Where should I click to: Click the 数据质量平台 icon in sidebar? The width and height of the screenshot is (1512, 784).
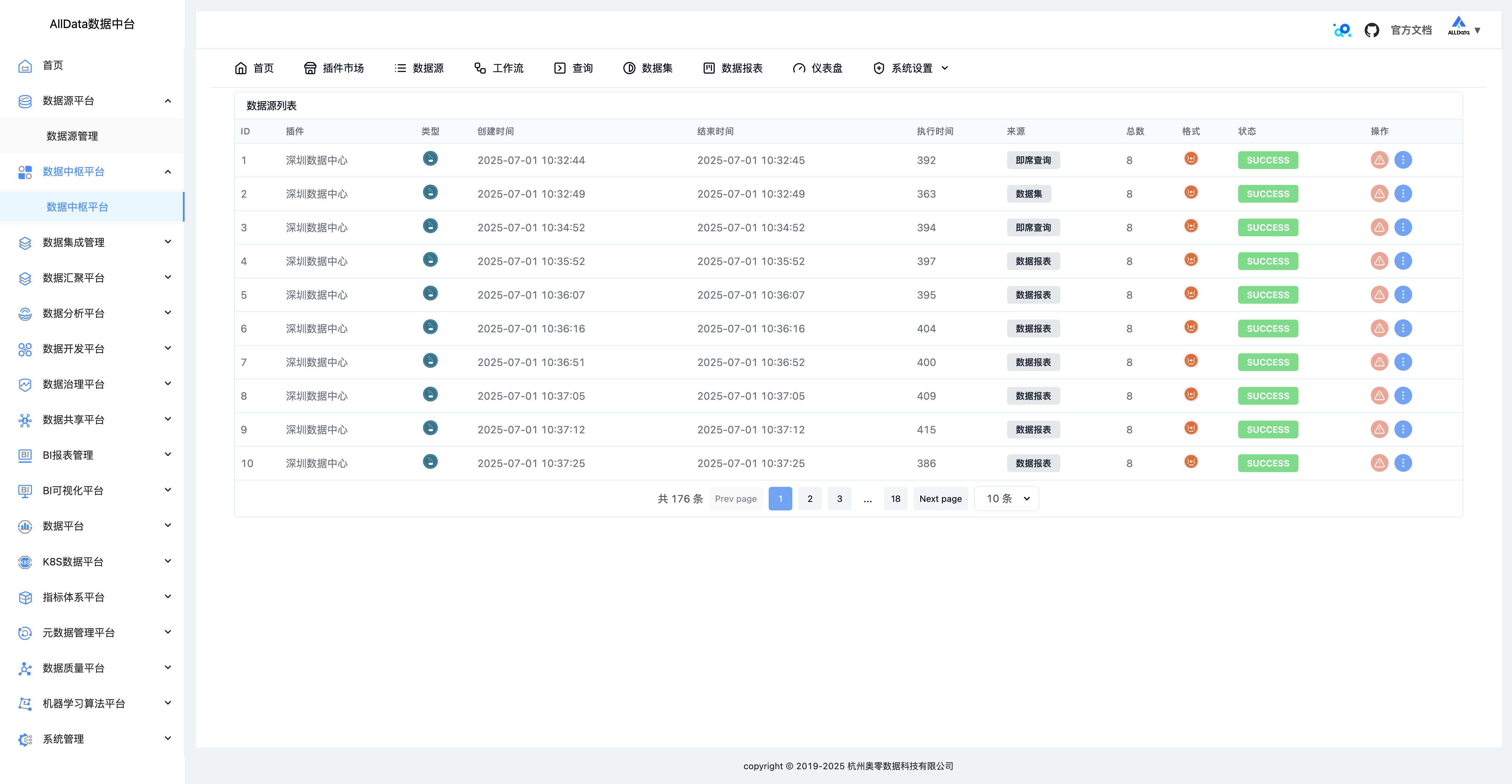25,668
